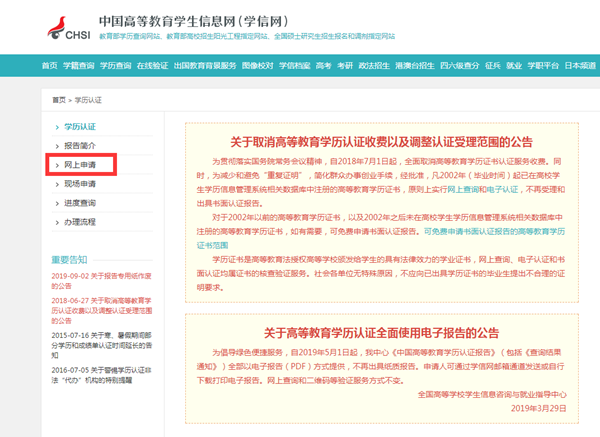Click the chevron beside 报告简介
This screenshot has width=600, height=437.
[x=57, y=146]
